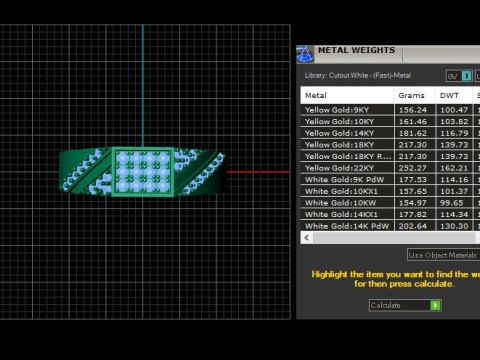Click the horizontal scrollbar track of metal table
480x360 pixels.
[394, 238]
